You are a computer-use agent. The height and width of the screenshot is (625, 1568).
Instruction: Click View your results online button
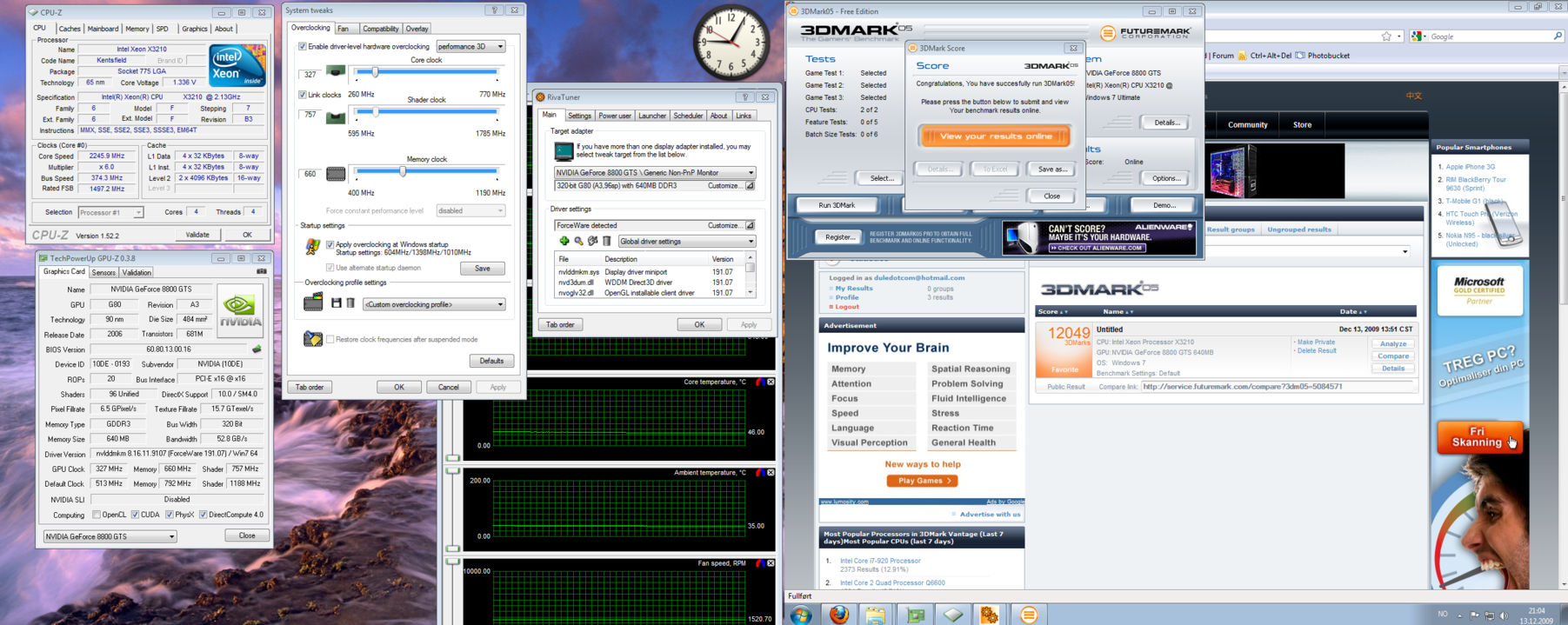[995, 136]
